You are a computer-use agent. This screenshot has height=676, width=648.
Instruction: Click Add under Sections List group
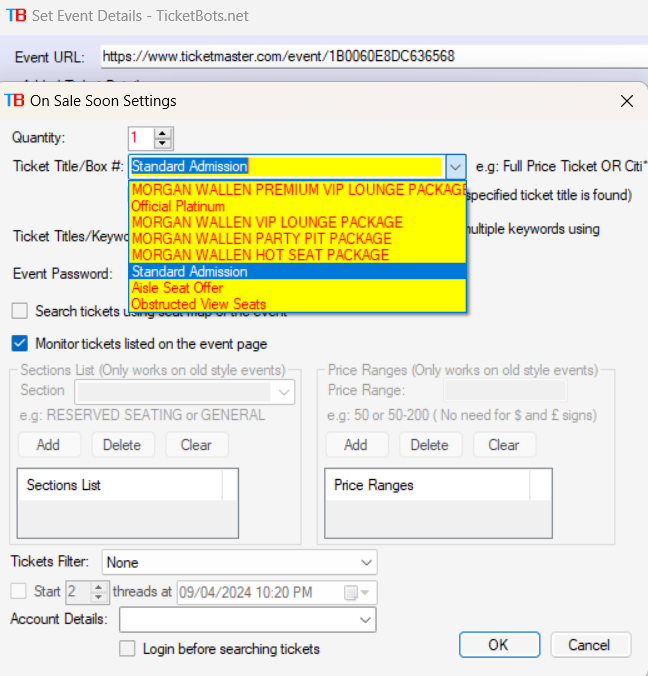pyautogui.click(x=49, y=445)
